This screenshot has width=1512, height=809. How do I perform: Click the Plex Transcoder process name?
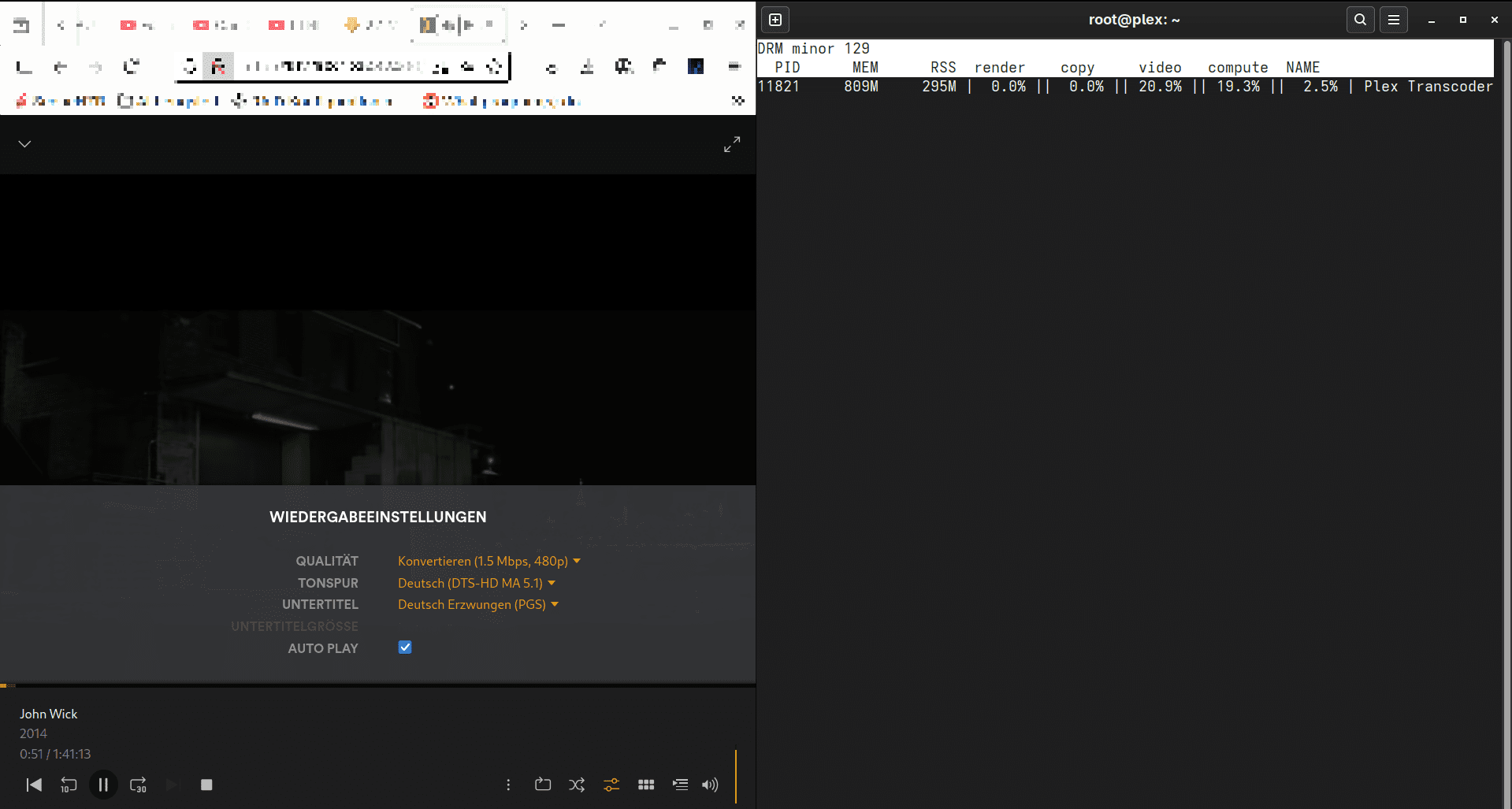tap(1428, 87)
